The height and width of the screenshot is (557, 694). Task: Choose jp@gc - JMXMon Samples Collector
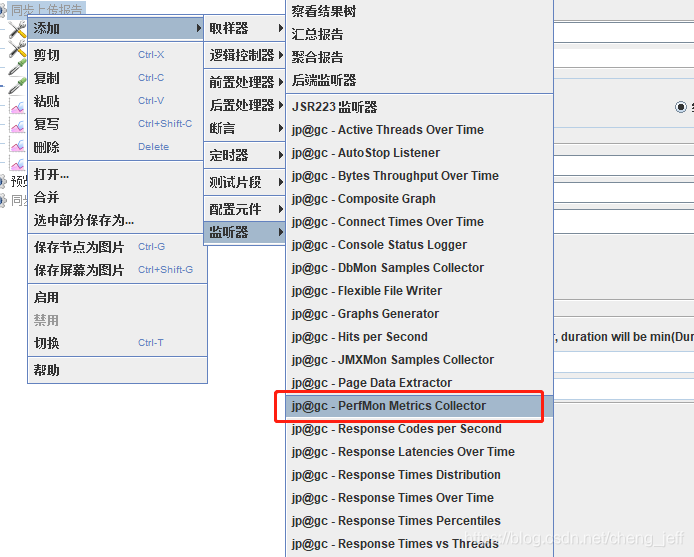(420, 360)
